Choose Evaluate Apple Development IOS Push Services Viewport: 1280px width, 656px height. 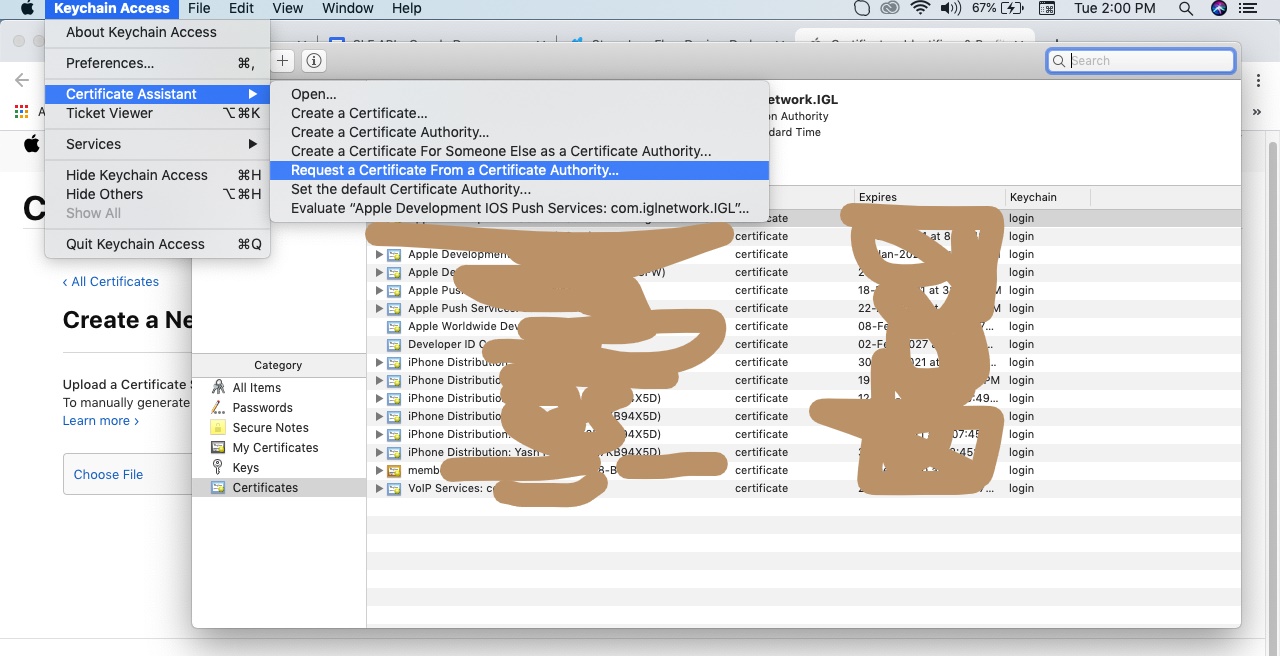click(x=519, y=208)
